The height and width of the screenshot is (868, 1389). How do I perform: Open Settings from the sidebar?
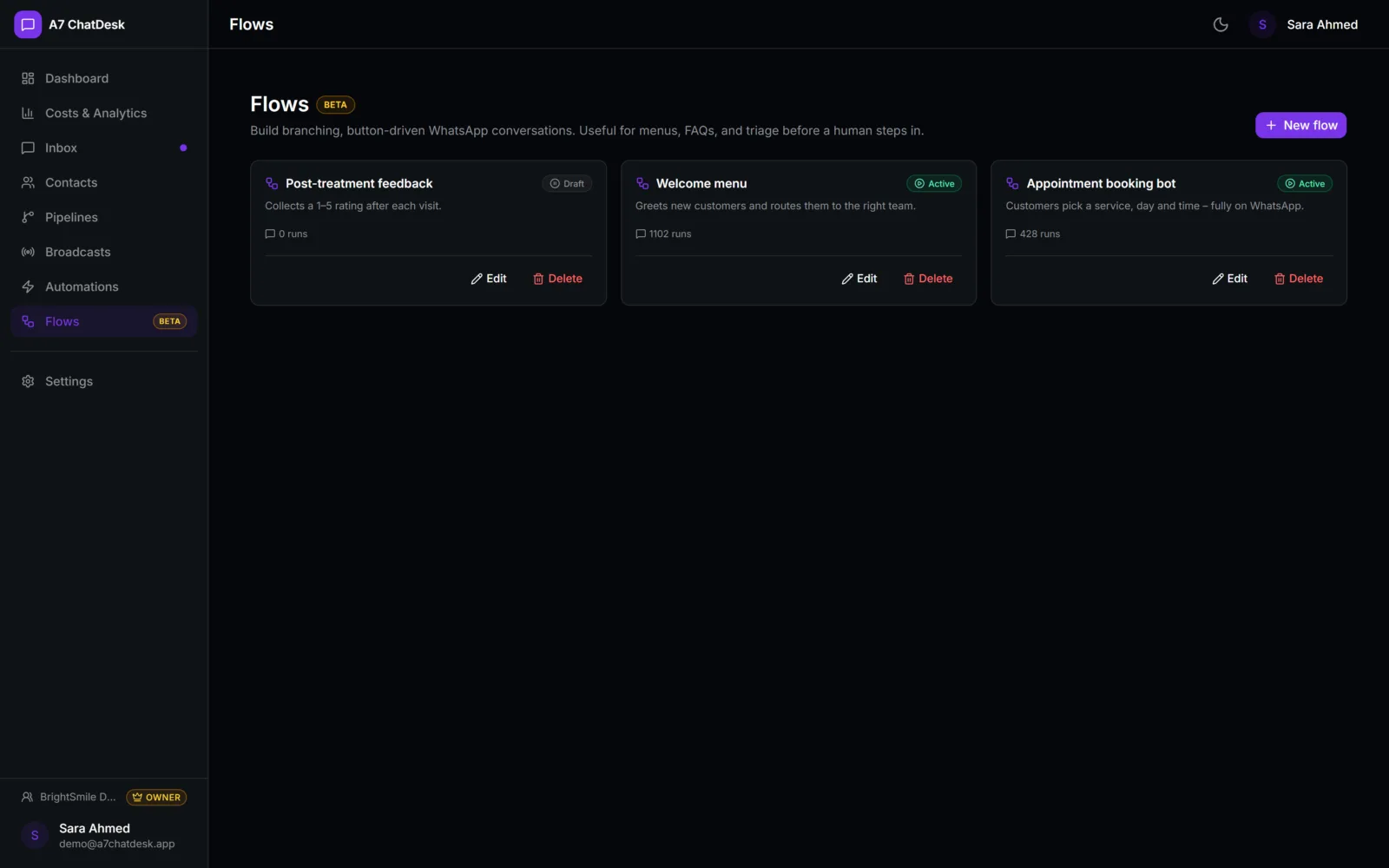click(104, 381)
